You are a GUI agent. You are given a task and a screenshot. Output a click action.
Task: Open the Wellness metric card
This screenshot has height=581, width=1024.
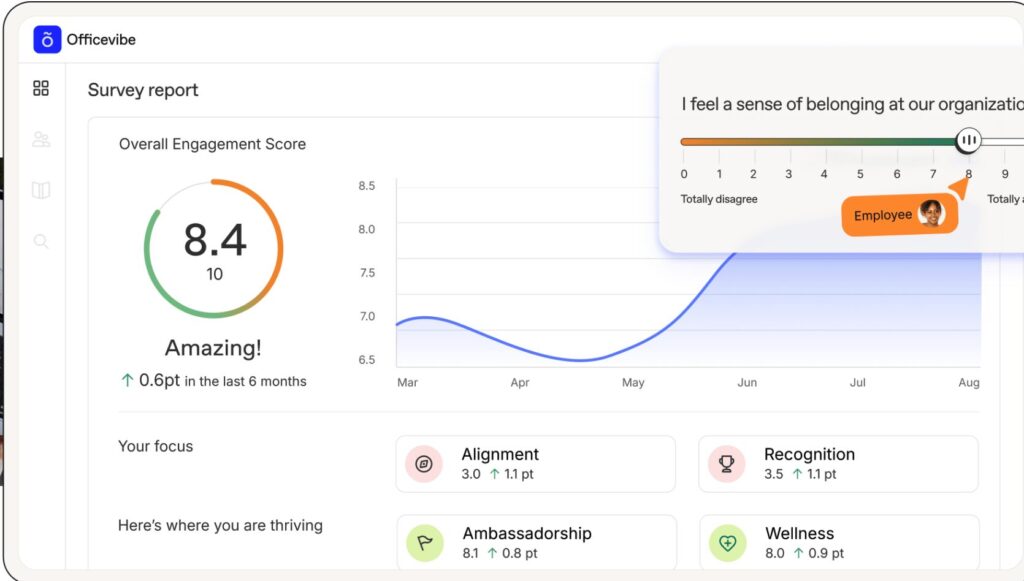(x=839, y=542)
